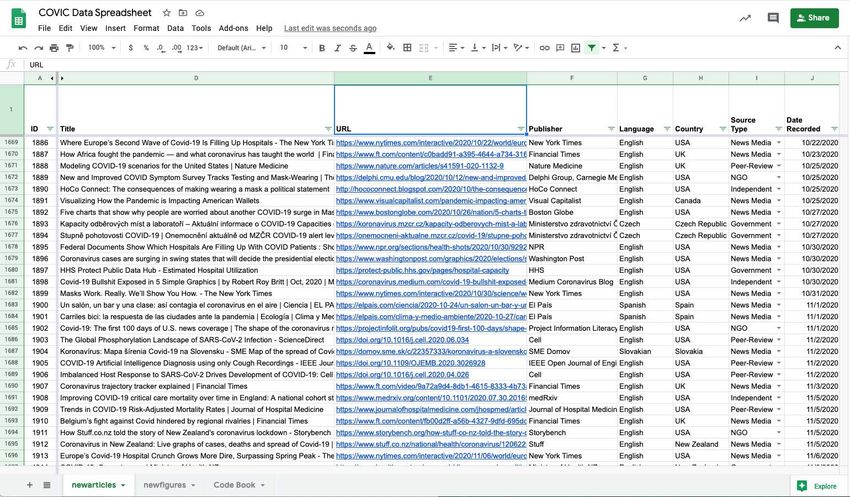This screenshot has width=850, height=497.
Task: Insert chart from toolbar icon
Action: pyautogui.click(x=576, y=48)
